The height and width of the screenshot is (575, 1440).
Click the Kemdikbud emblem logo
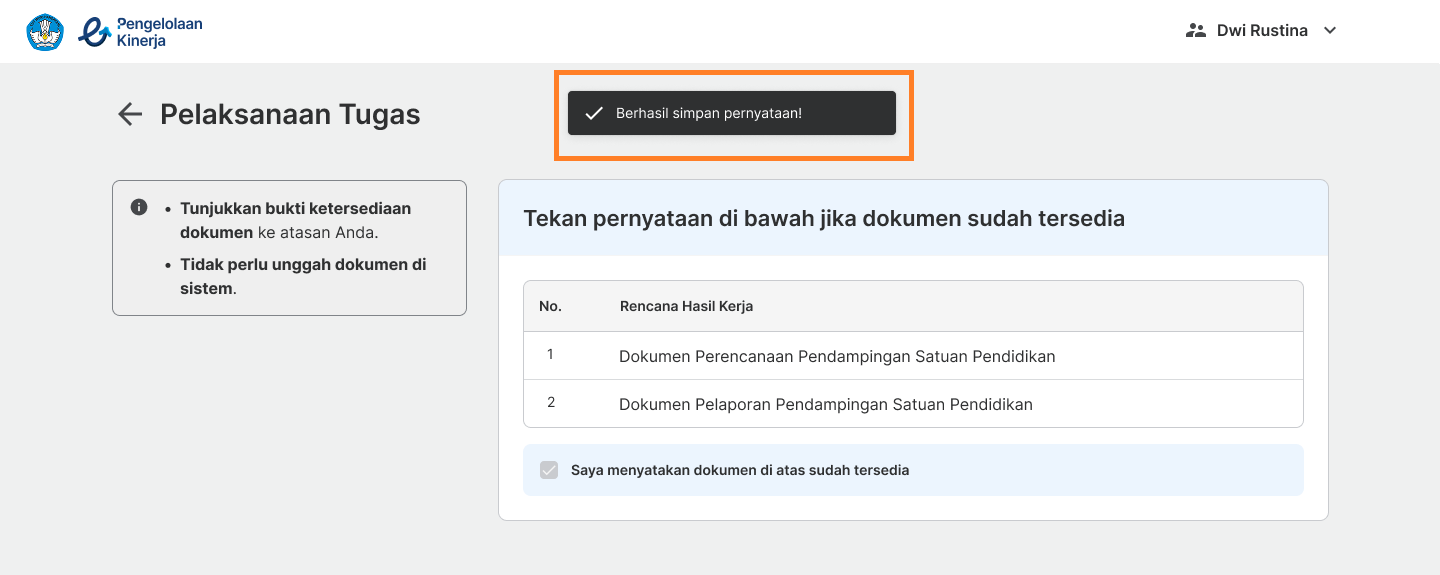[x=45, y=31]
